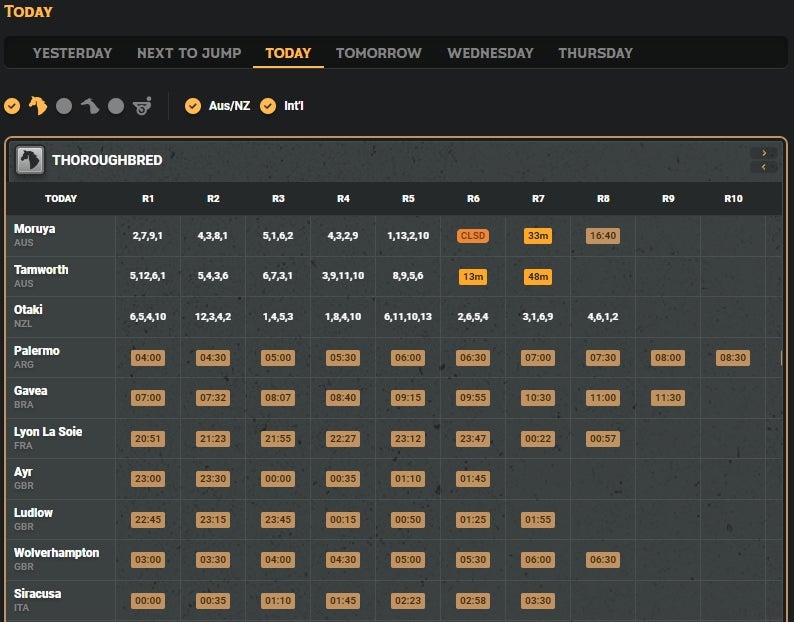This screenshot has height=622, width=794.
Task: View Tamworth R4 results 3,9,11,10
Action: (343, 276)
